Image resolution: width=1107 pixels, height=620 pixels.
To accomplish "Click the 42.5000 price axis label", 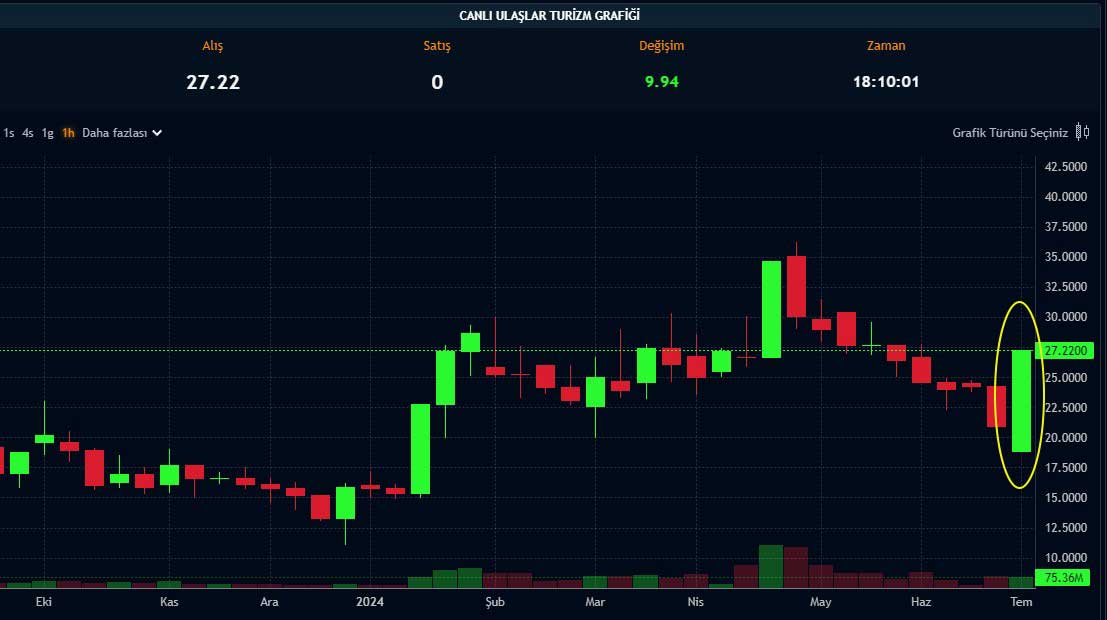I will 1065,167.
